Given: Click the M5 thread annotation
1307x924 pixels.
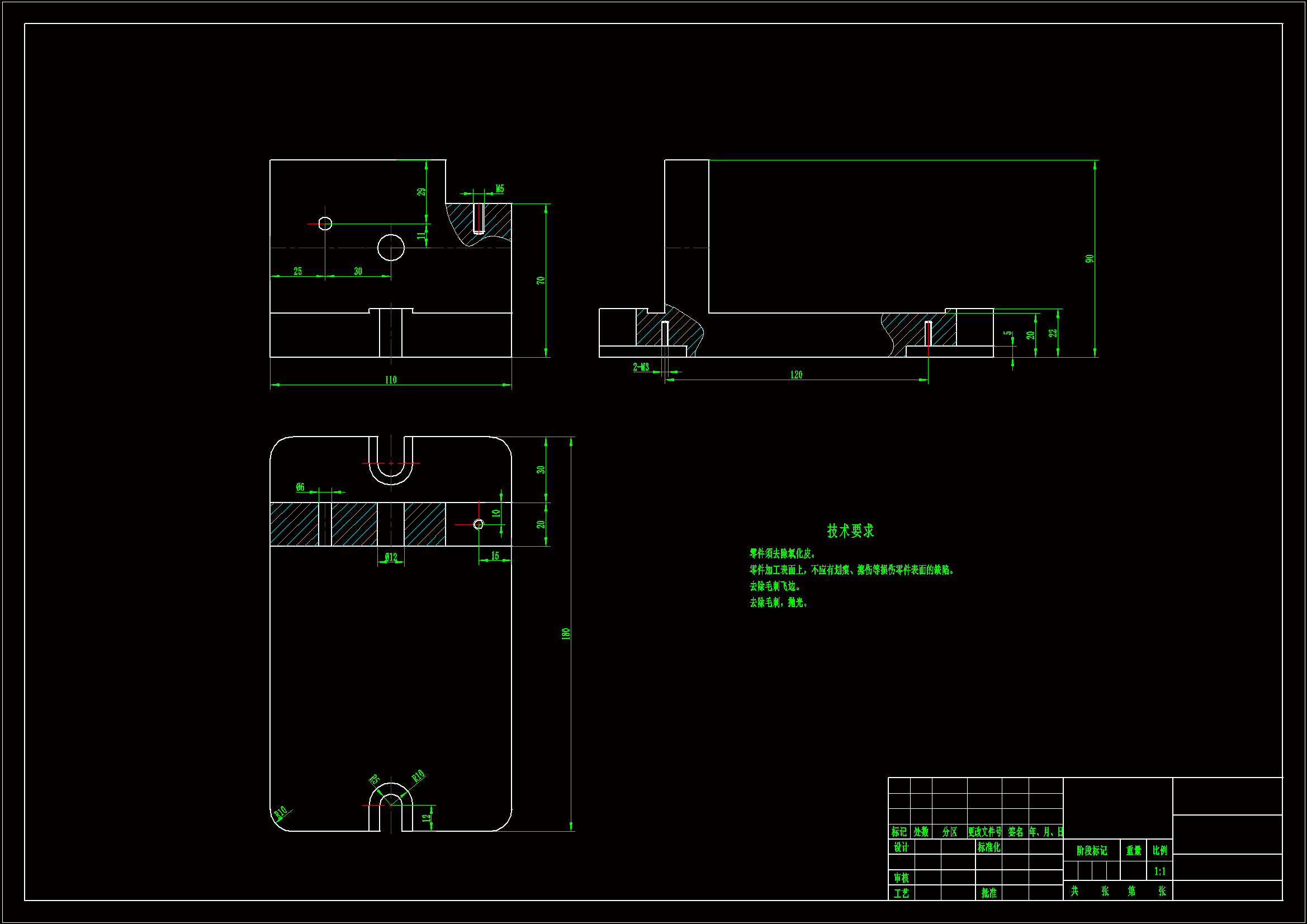Looking at the screenshot, I should [x=499, y=189].
